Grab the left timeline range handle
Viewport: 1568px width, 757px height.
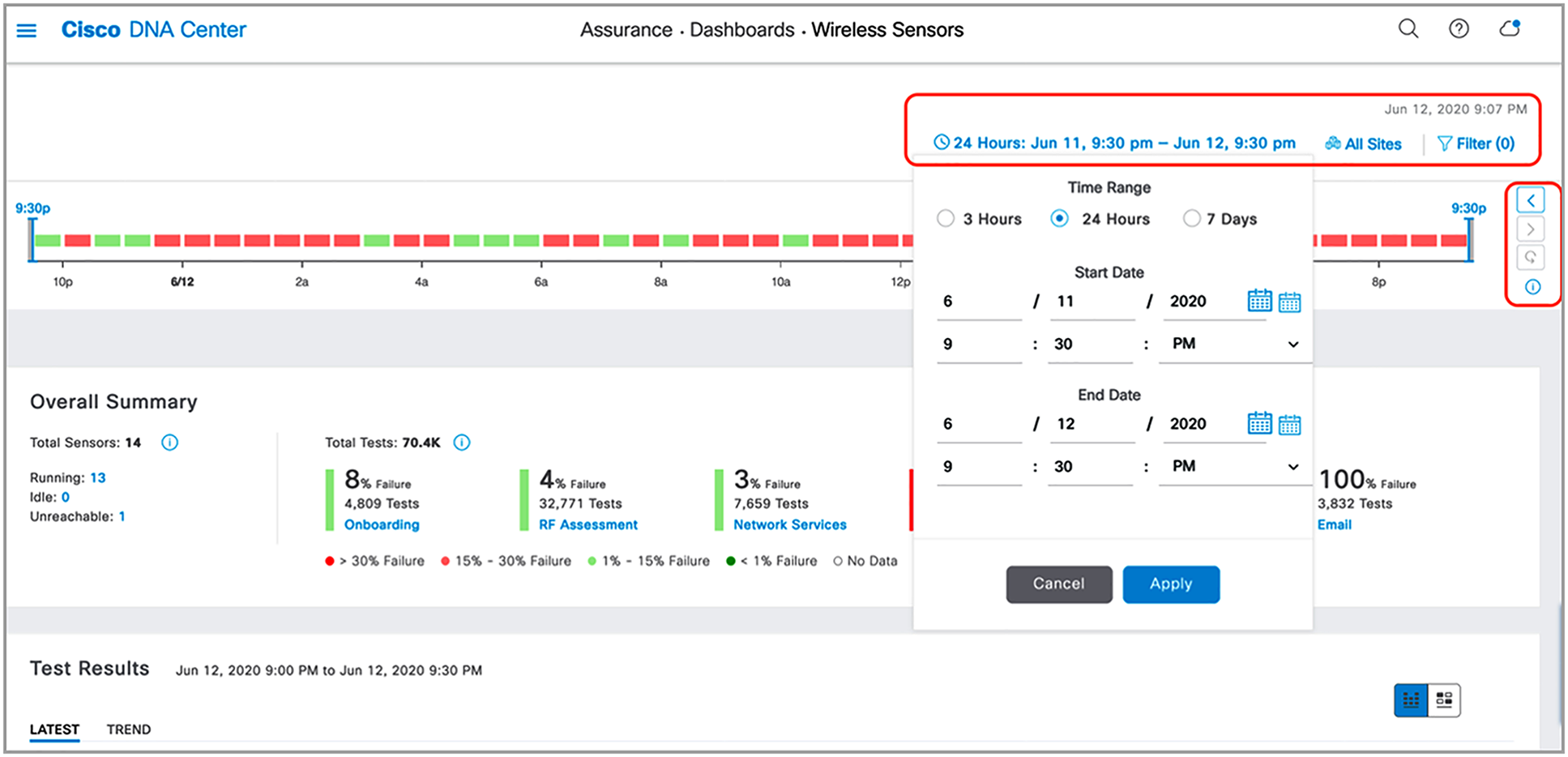pyautogui.click(x=32, y=240)
